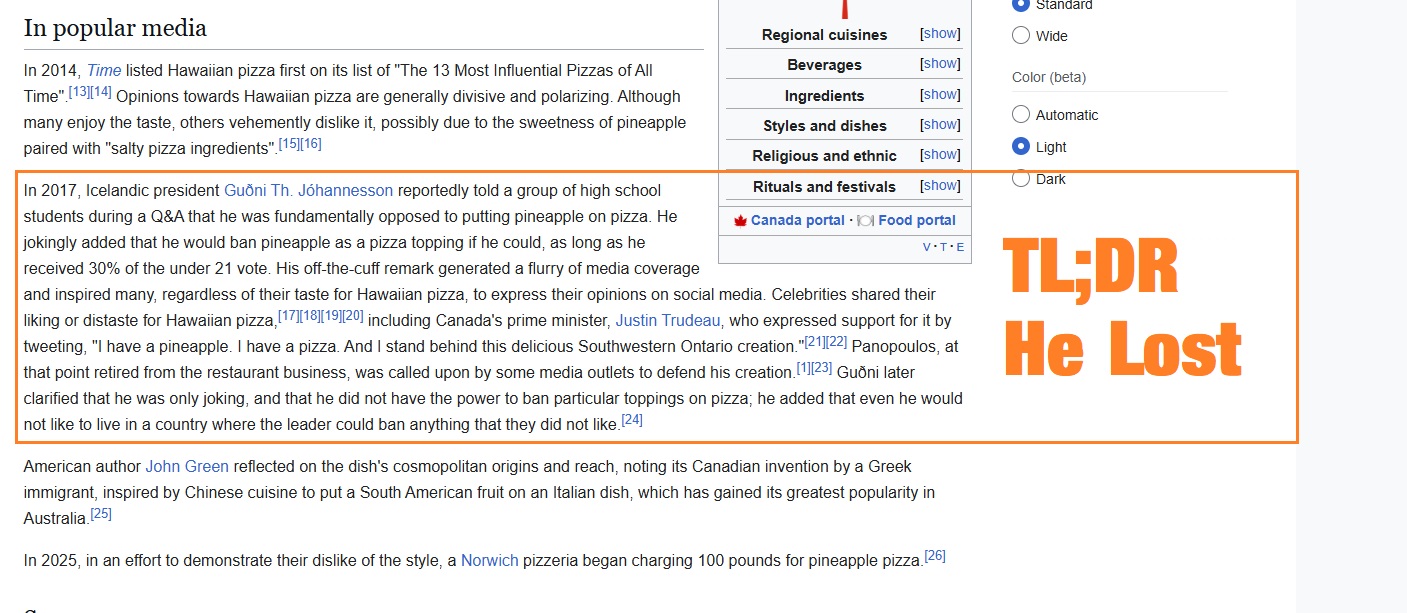
Task: Open citation reference 13
Action: point(79,92)
